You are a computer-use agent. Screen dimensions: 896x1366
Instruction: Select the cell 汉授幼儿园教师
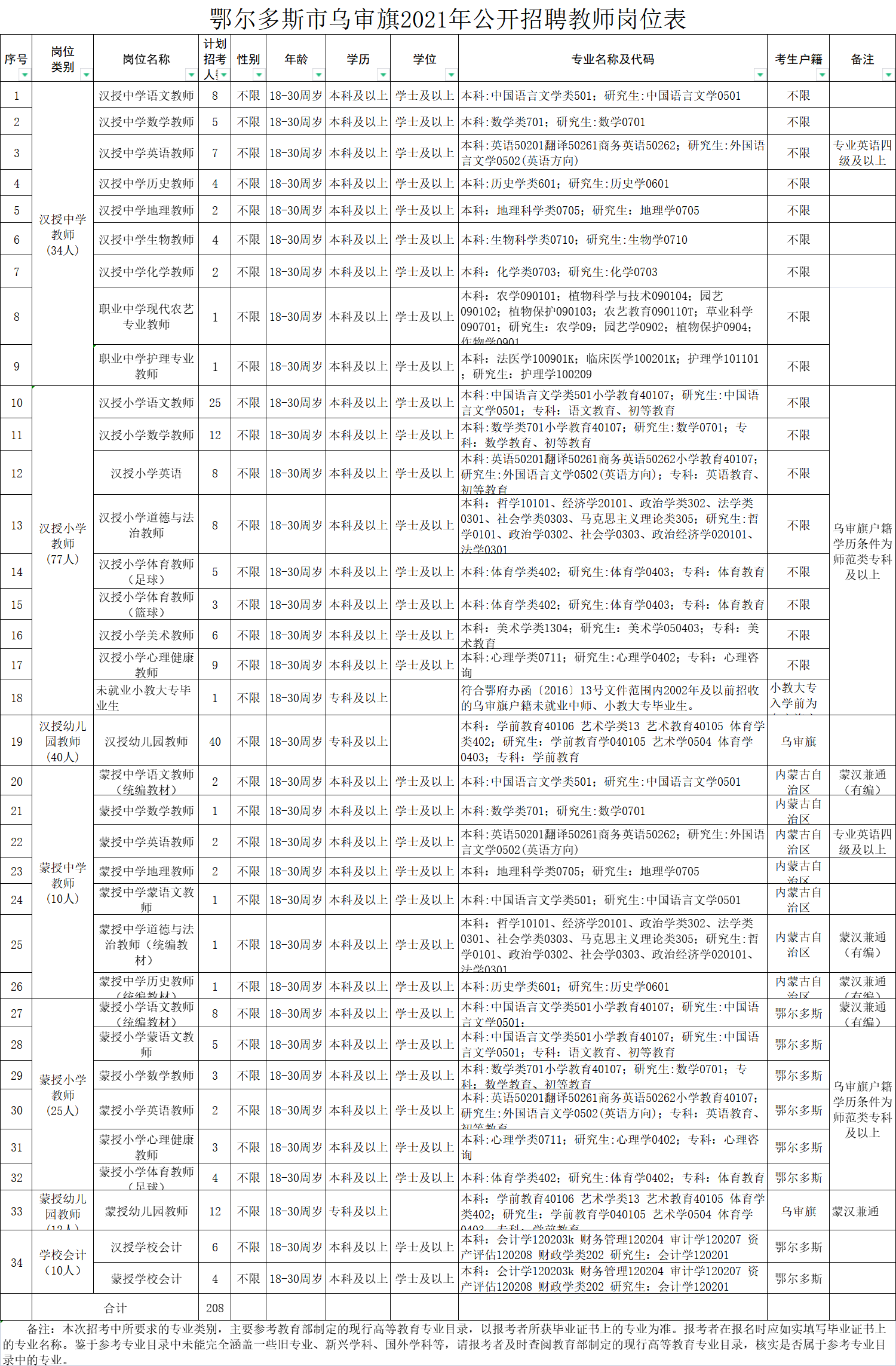click(146, 742)
